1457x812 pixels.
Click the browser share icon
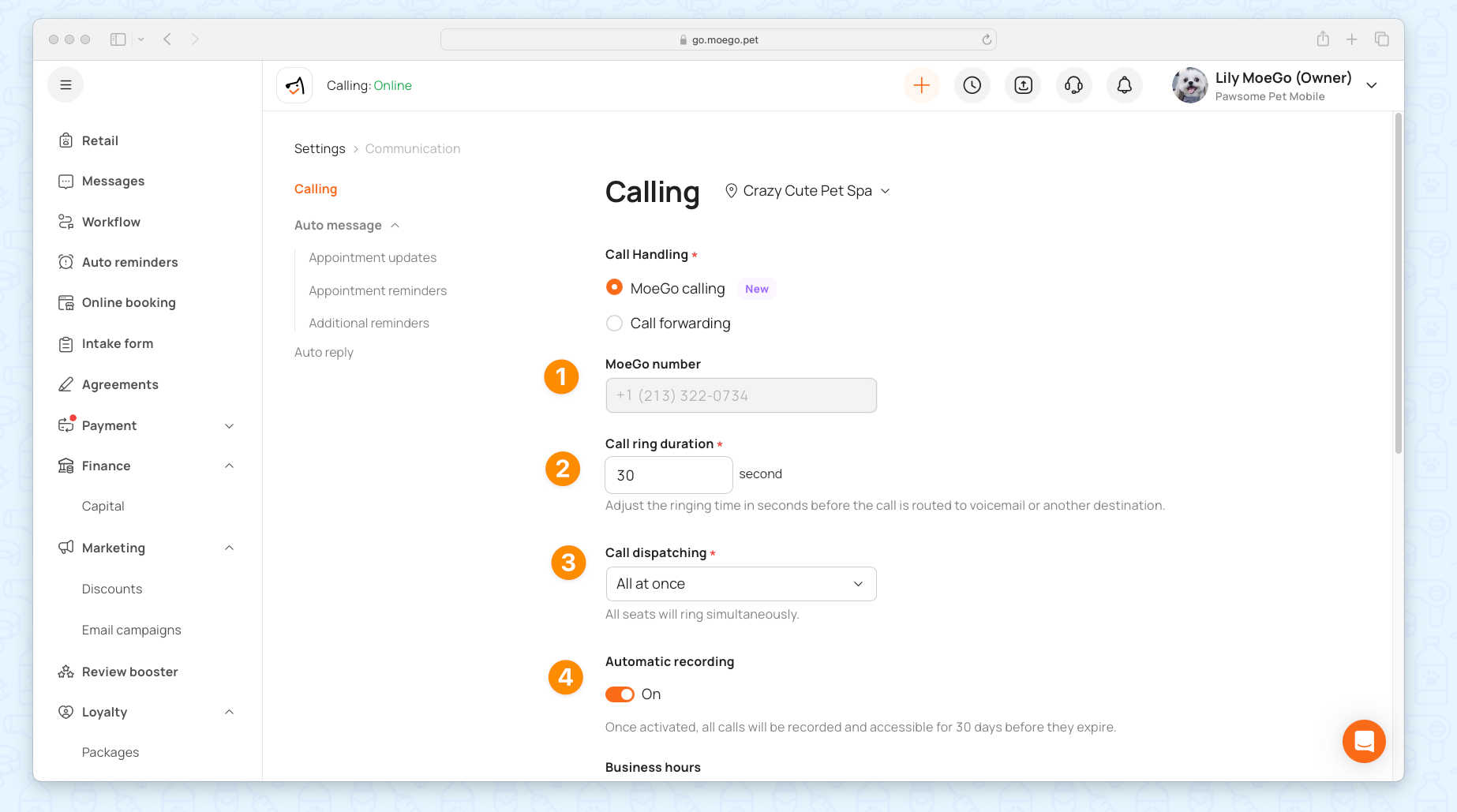(x=1324, y=39)
